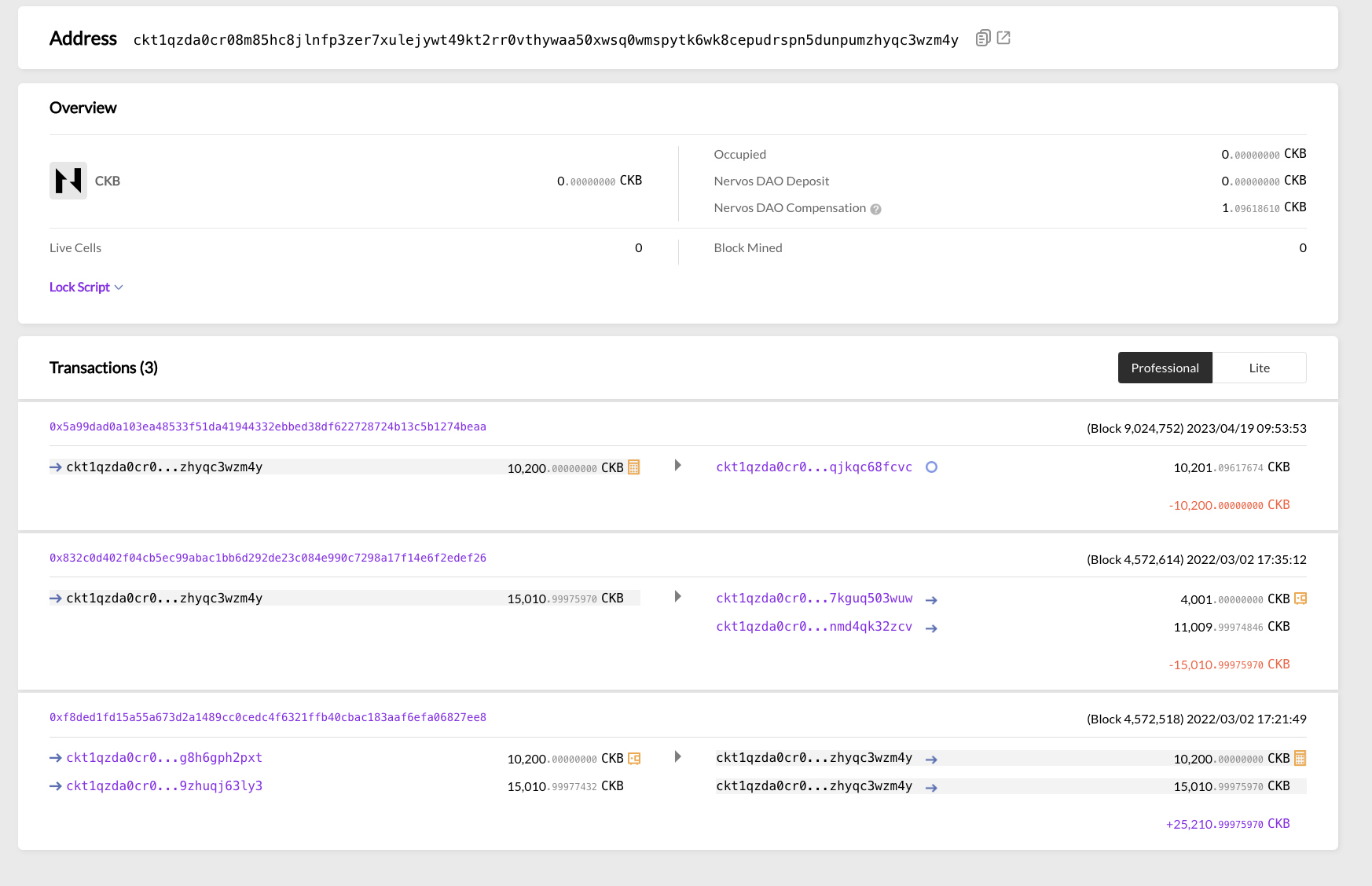Select the Professional transactions view
1372x886 pixels.
click(x=1165, y=368)
